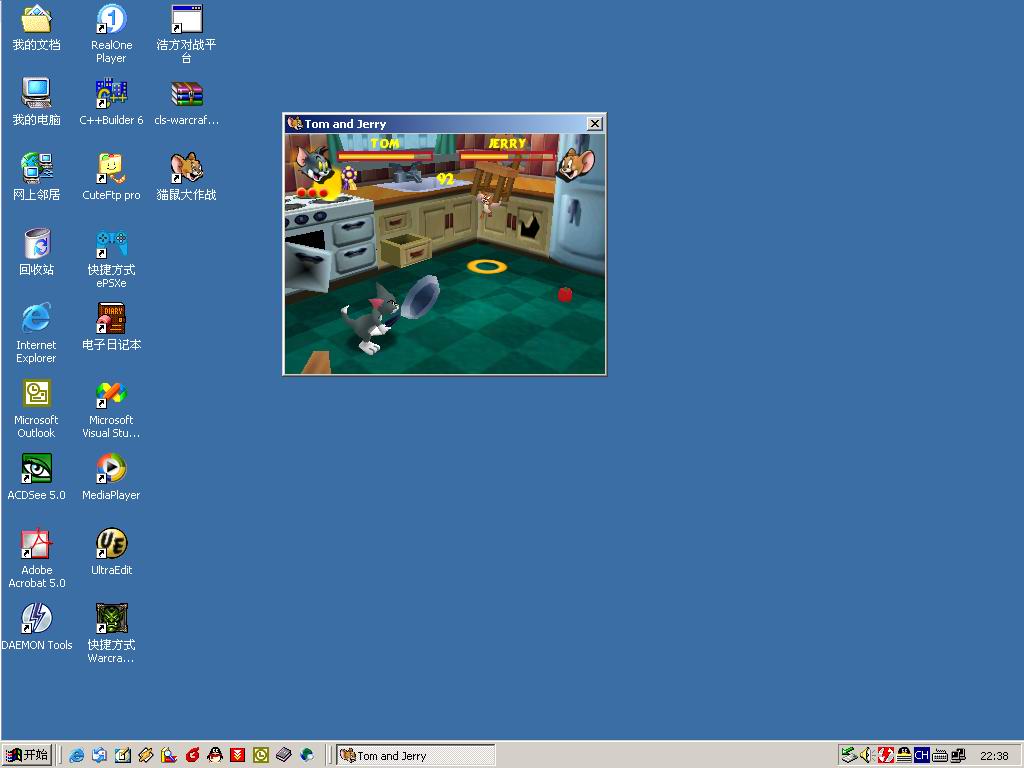Click the system clock showing 22:38
This screenshot has height=768, width=1024.
click(x=994, y=756)
